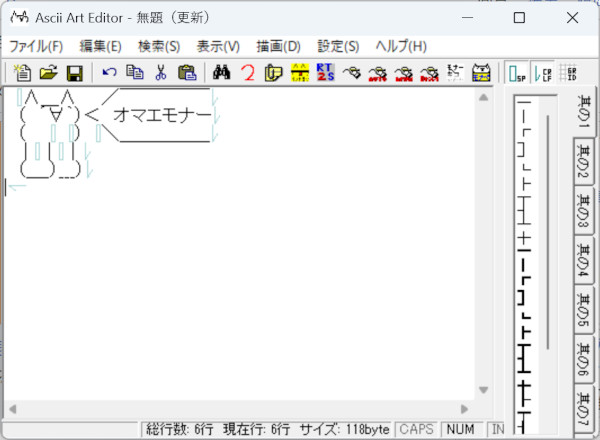The image size is (600, 440).
Task: Open the 設定(S) menu
Action: click(338, 46)
